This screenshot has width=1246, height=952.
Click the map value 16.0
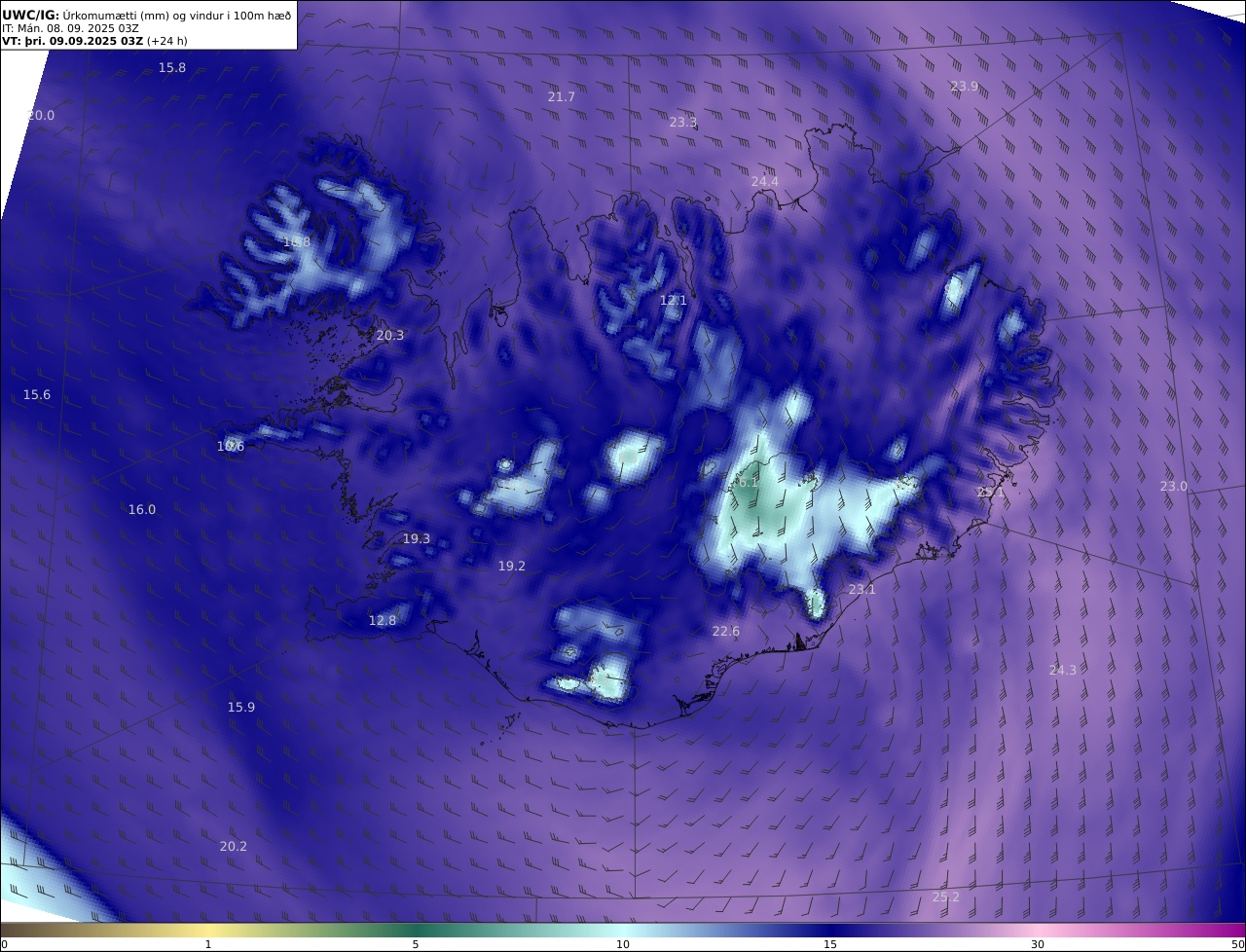pos(142,510)
